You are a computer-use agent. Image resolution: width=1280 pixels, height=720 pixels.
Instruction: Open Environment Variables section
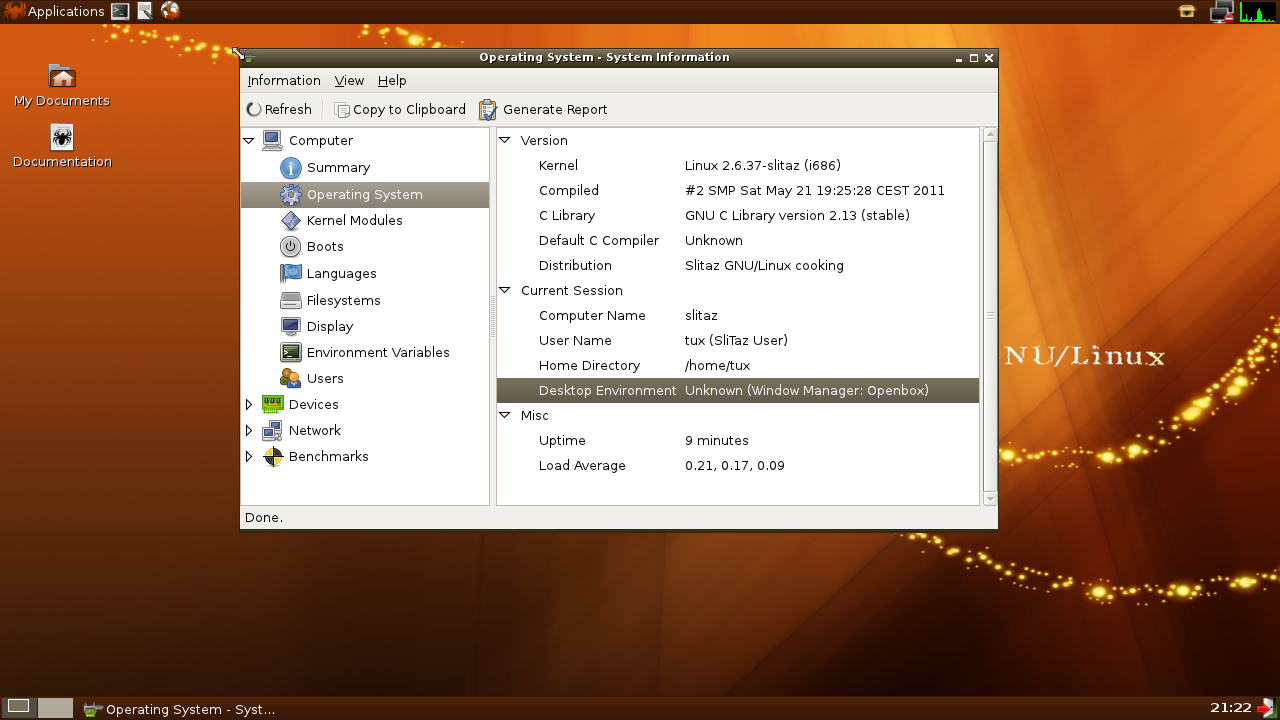pos(377,353)
